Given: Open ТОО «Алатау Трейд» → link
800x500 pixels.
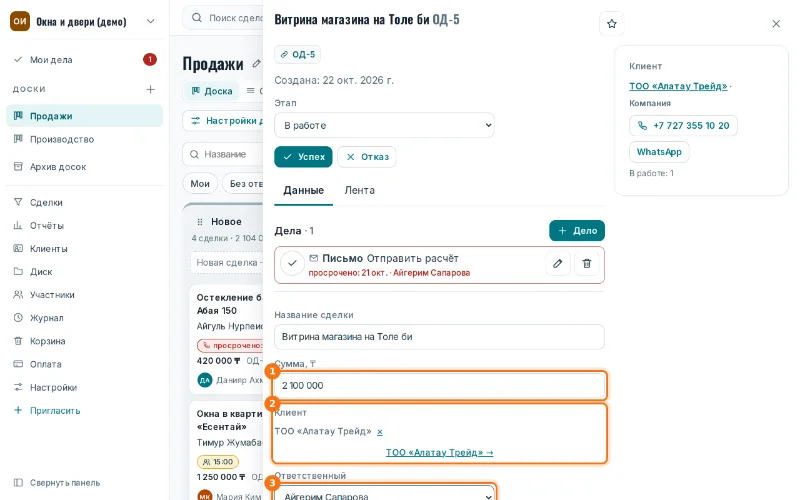Looking at the screenshot, I should coord(439,453).
